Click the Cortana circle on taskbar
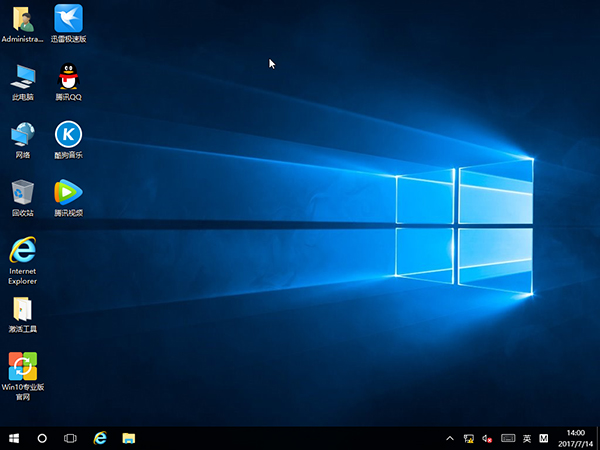 click(x=42, y=438)
